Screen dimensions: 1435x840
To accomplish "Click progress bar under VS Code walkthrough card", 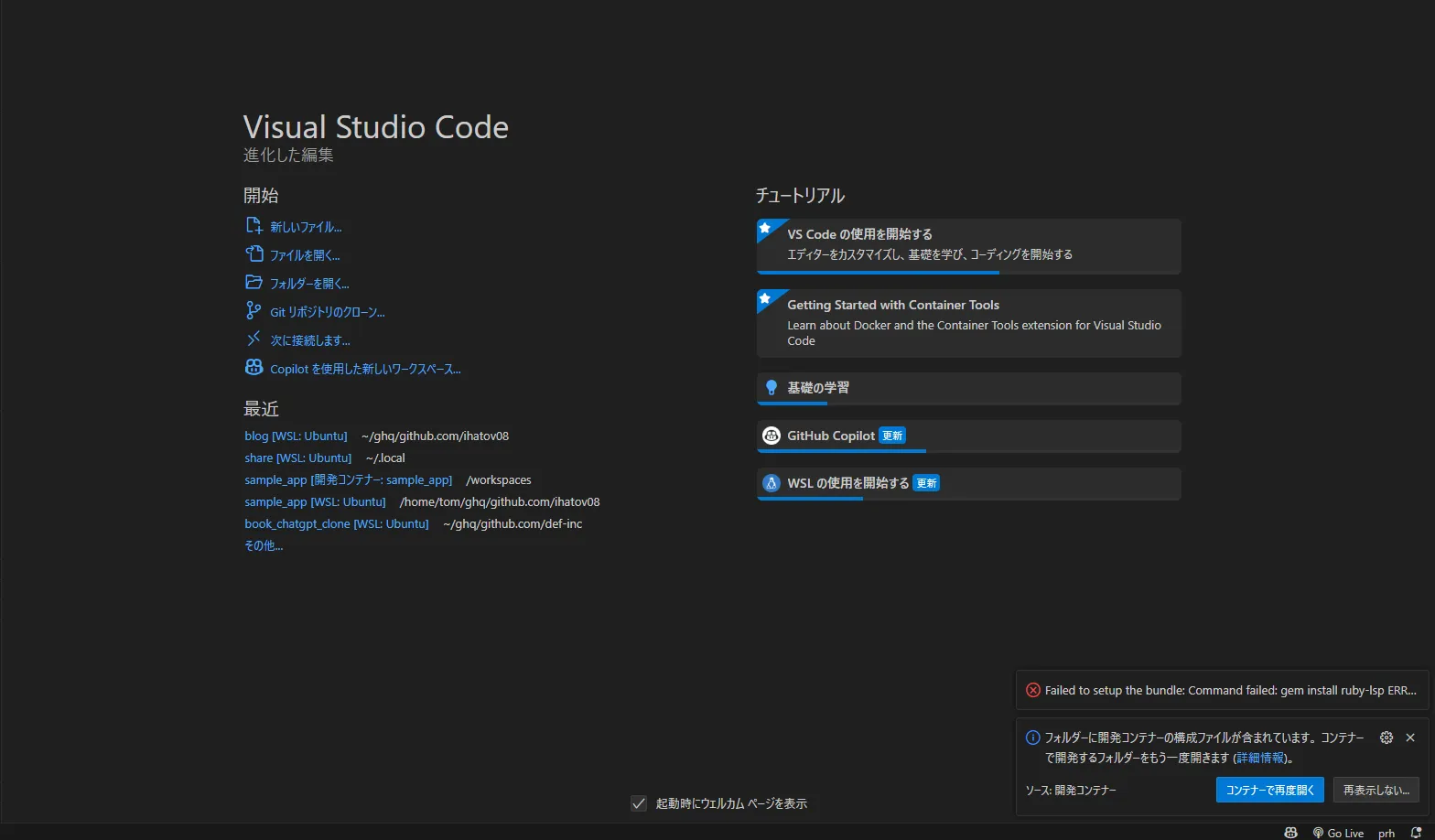I will click(x=968, y=272).
